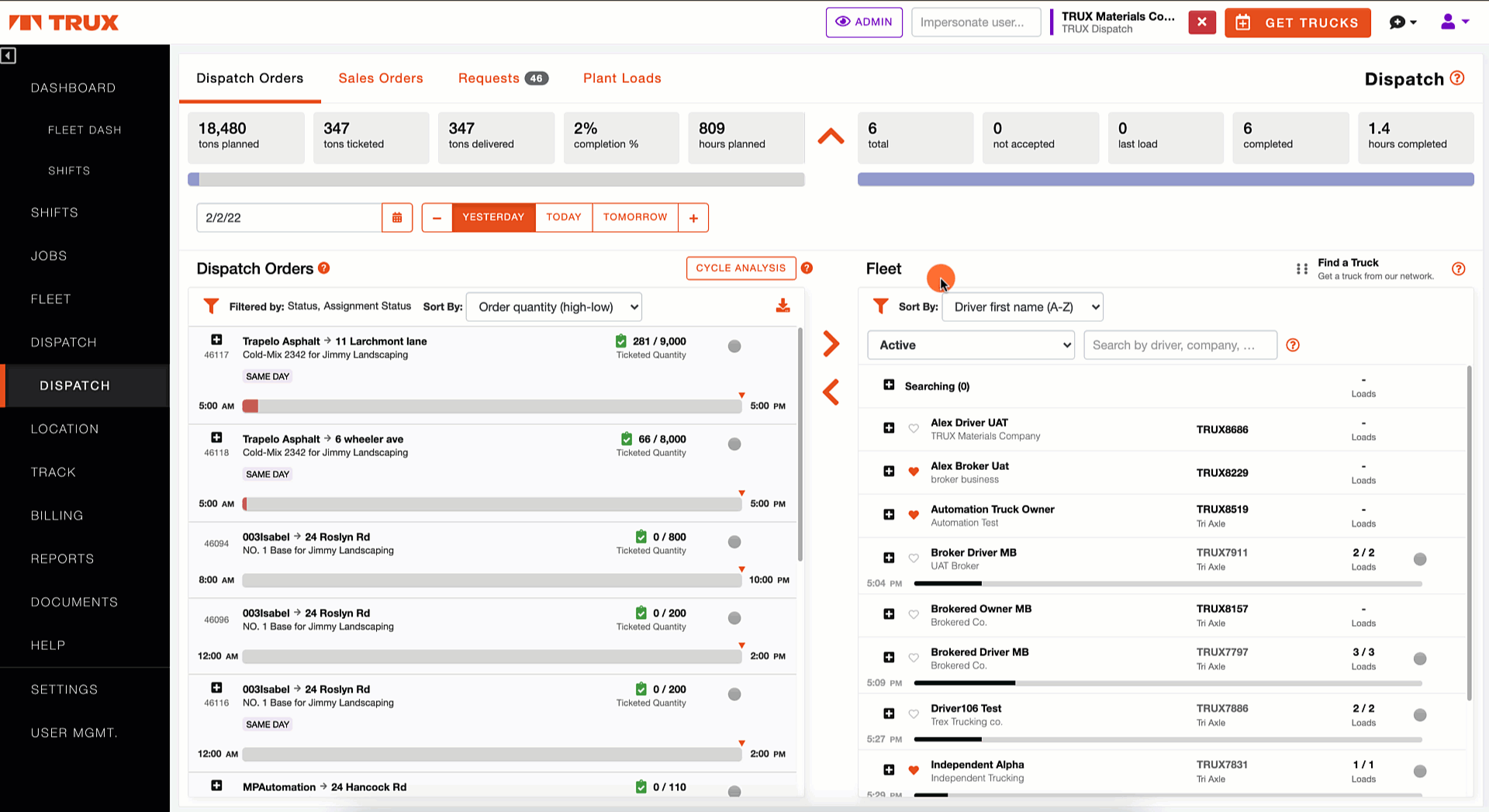This screenshot has height=812, width=1489.
Task: Open the Fleet filter funnel icon
Action: 880,306
